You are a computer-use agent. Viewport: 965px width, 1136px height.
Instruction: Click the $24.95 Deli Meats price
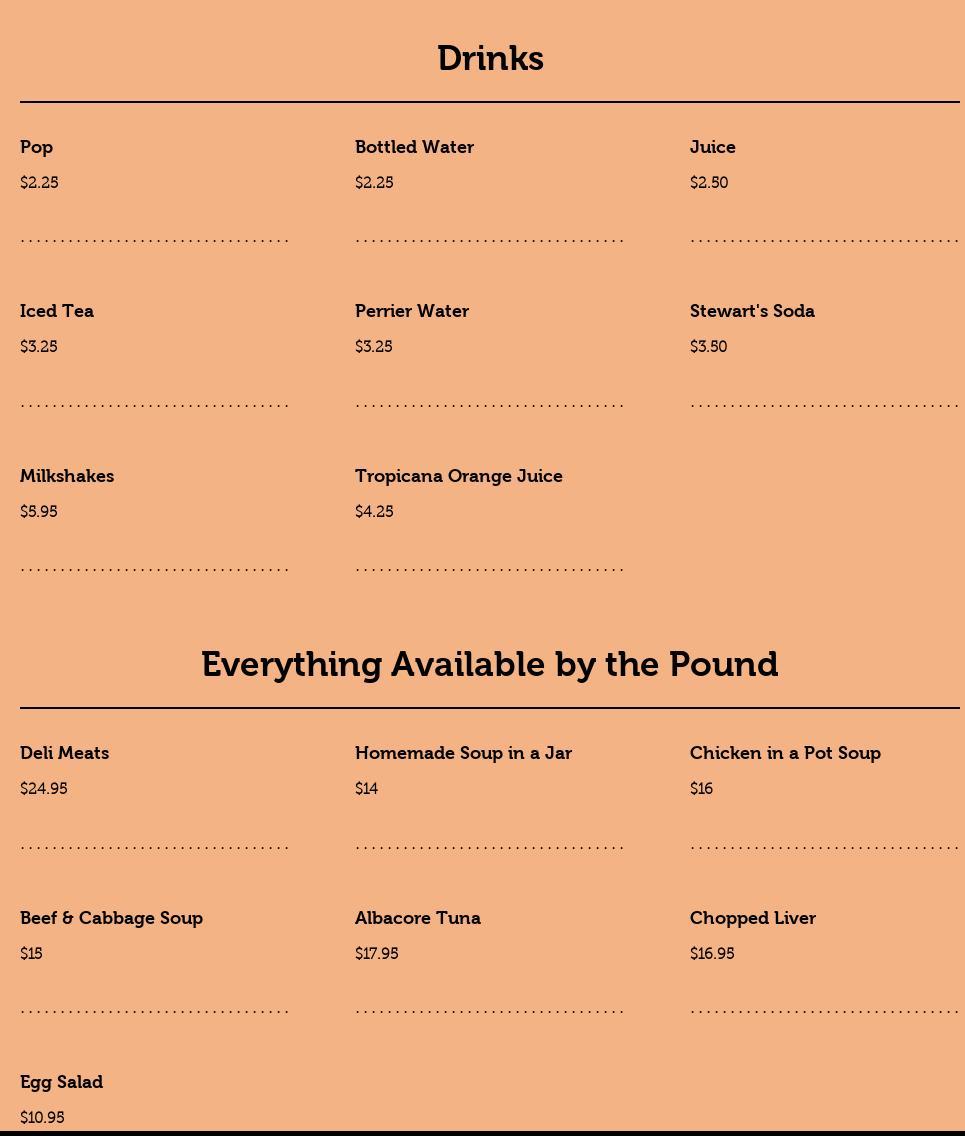44,789
